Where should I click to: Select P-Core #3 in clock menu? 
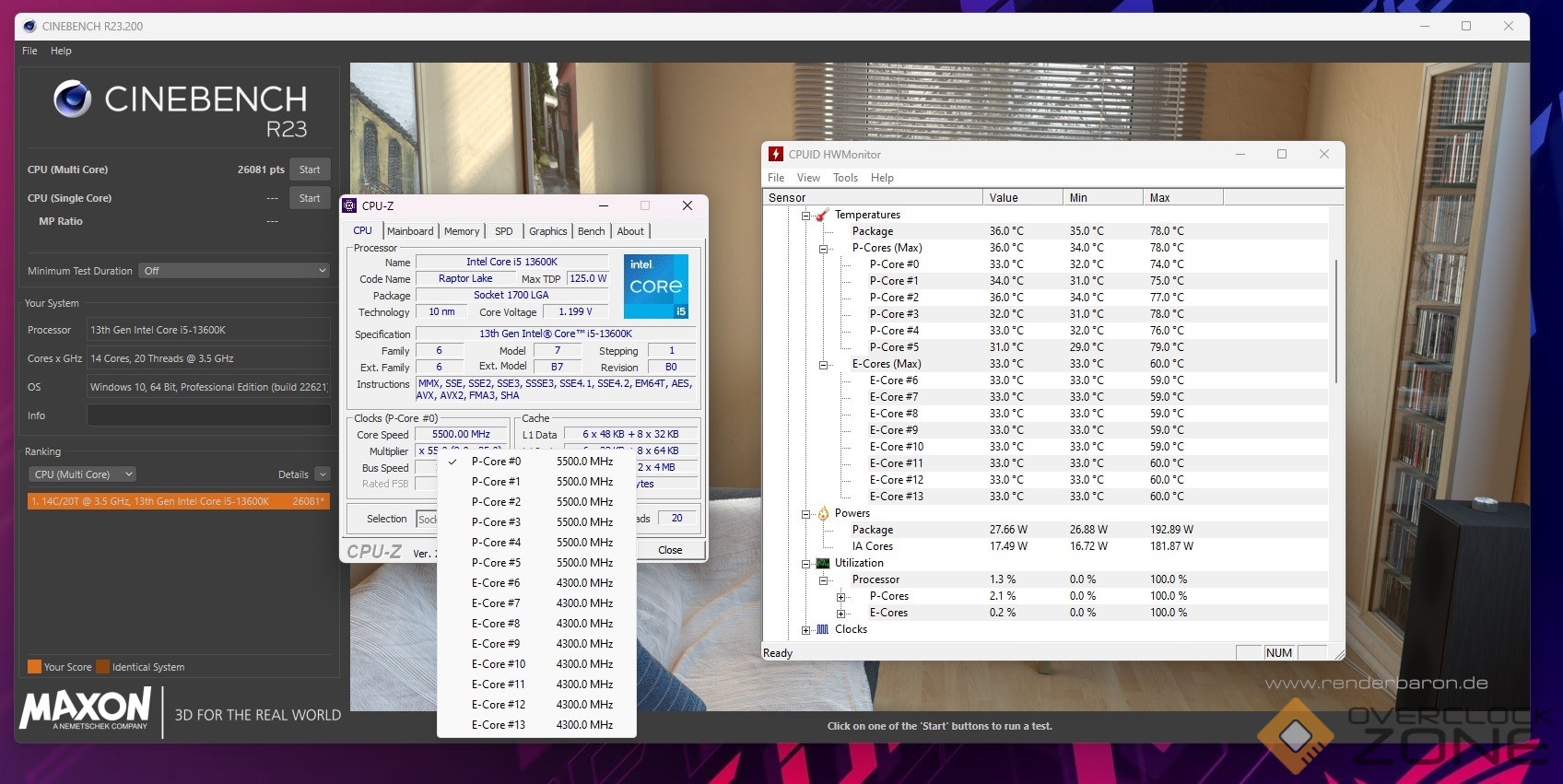coord(496,522)
